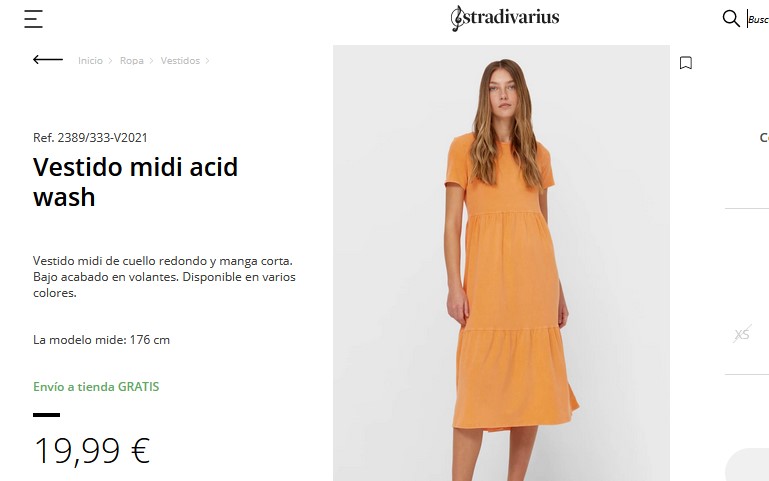Click the chevron after Ropa breadcrumb
This screenshot has width=769, height=481.
tap(151, 61)
